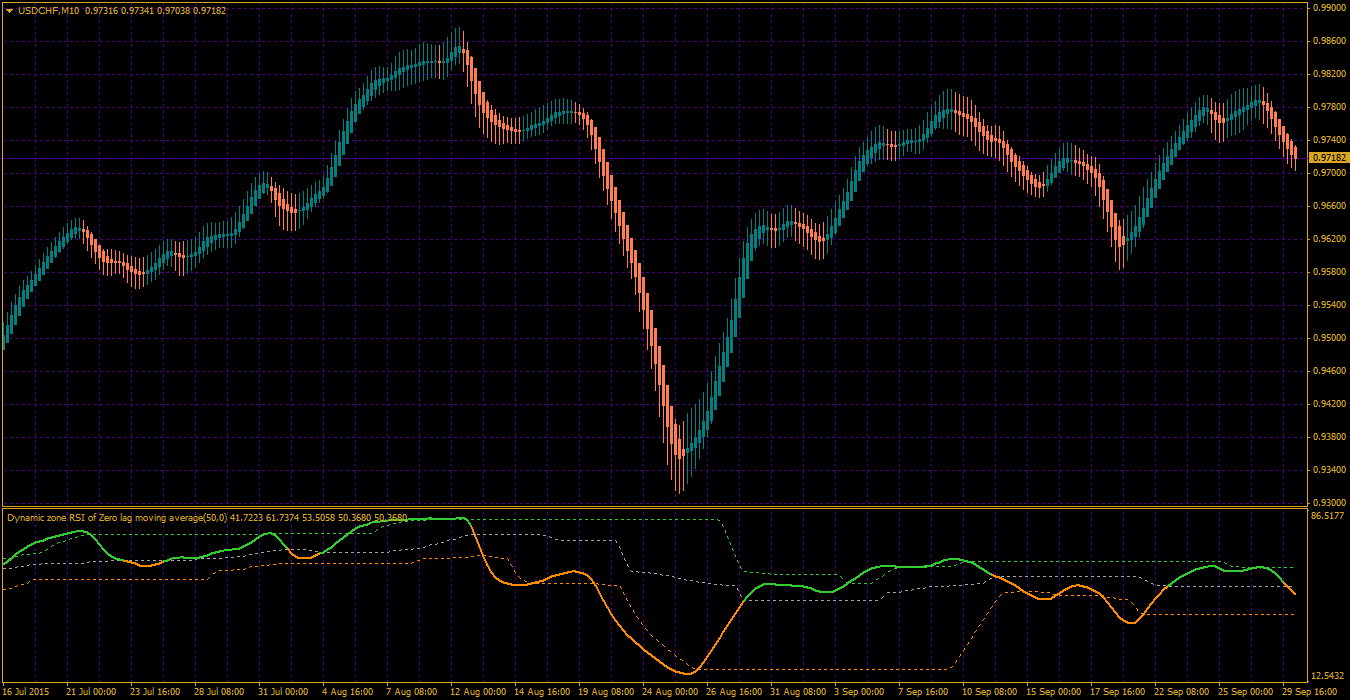Screen dimensions: 1350x700
Task: Click the 29 Sep 16:00 time label
Action: 1308,692
